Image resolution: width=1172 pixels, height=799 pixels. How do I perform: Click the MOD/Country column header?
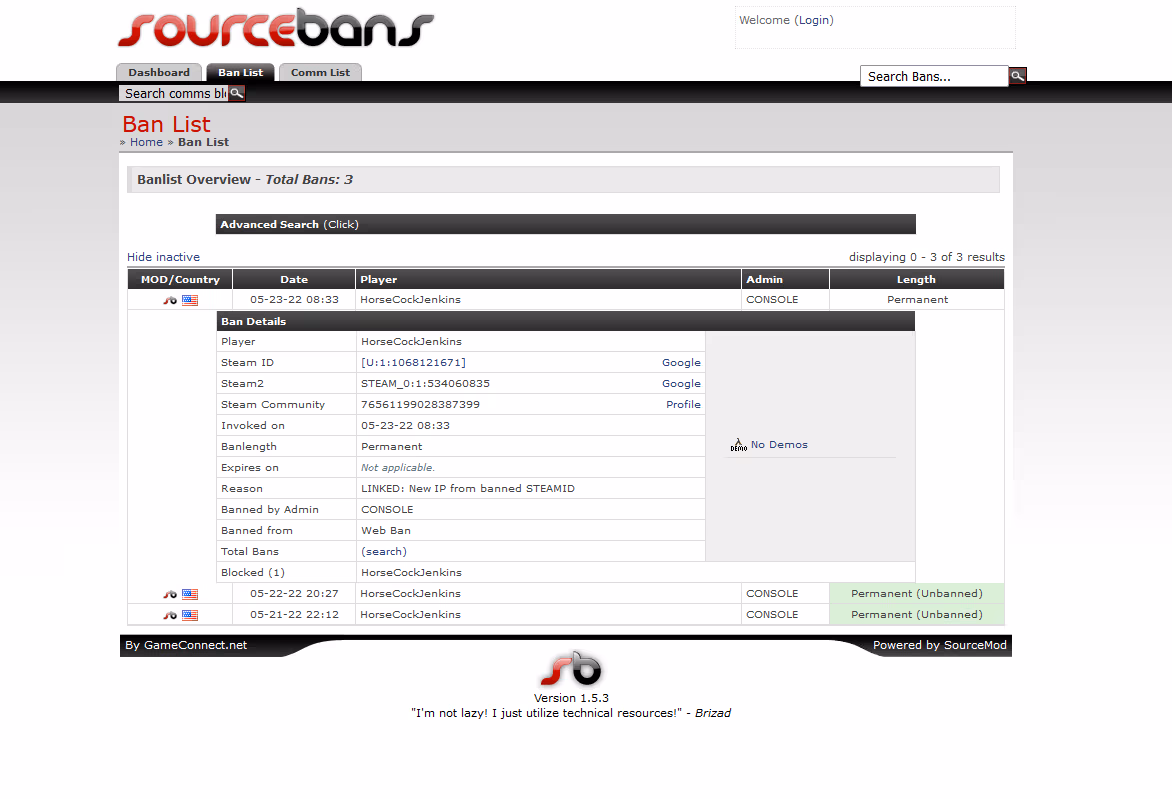(180, 280)
